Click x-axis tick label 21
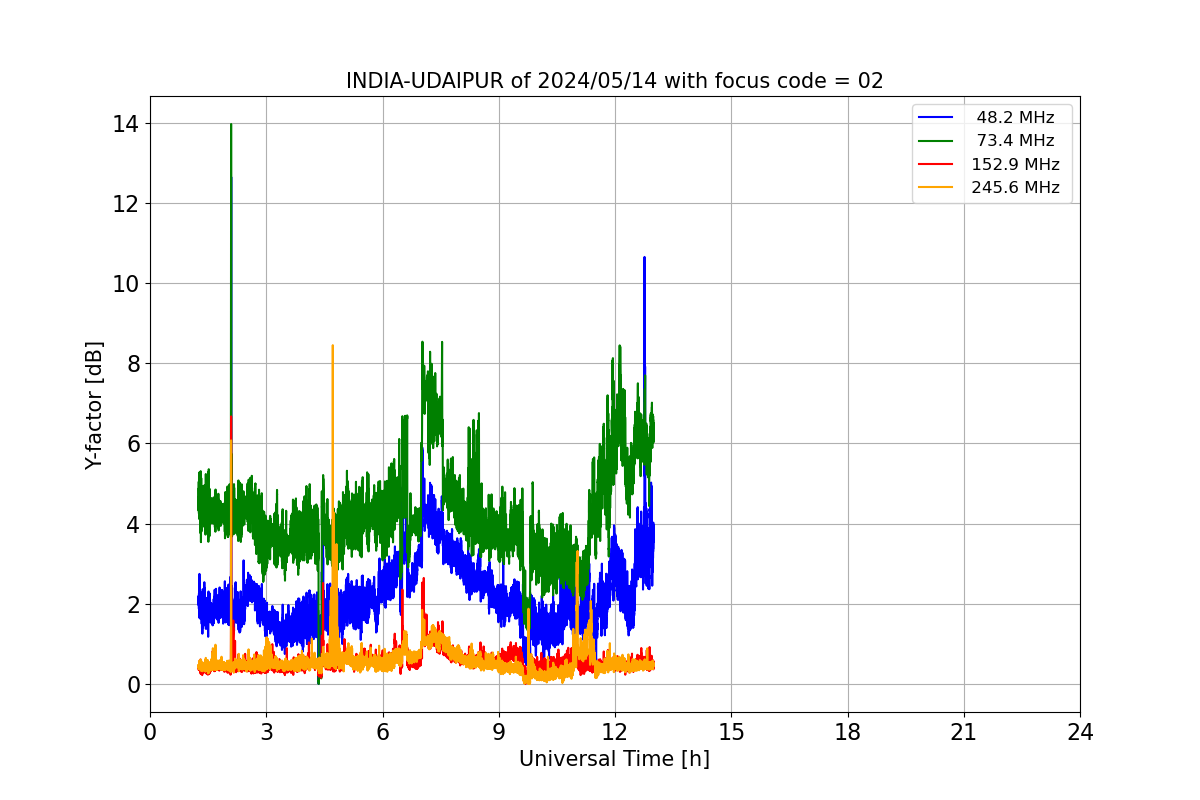1200x800 pixels. click(x=963, y=732)
